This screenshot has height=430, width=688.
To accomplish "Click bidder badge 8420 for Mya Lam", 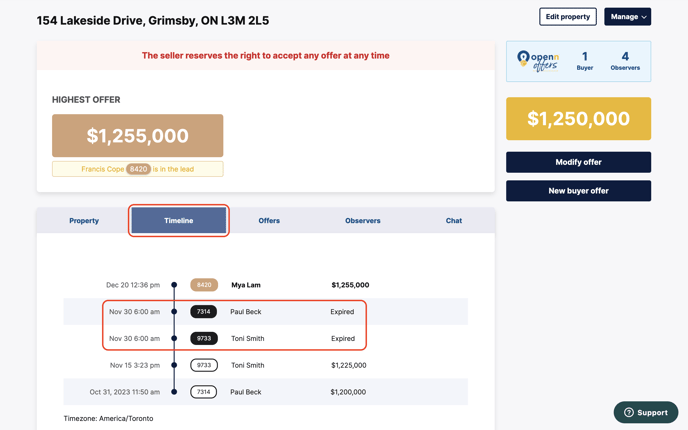I will pos(204,285).
